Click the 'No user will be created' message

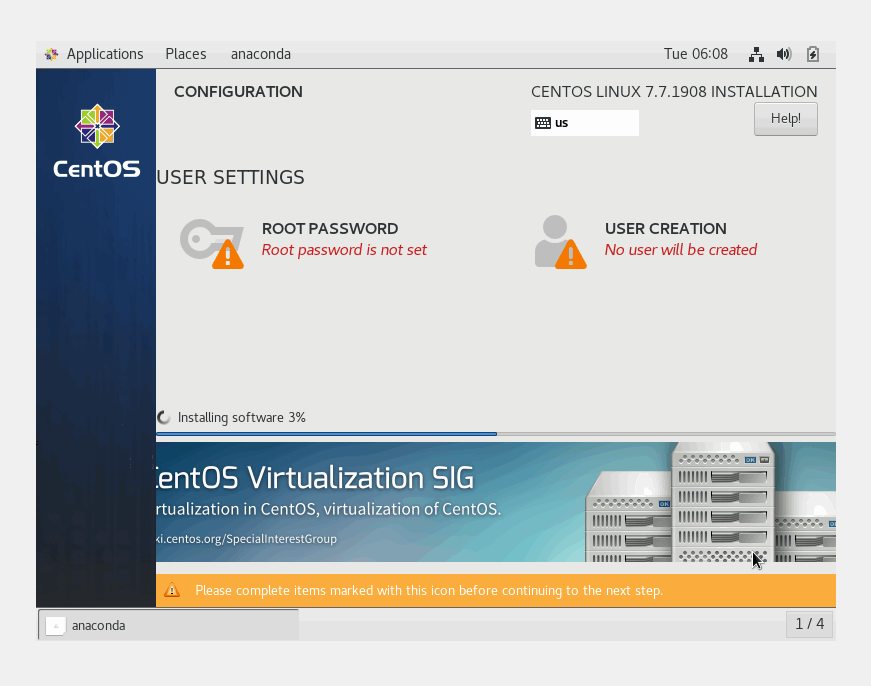click(680, 250)
